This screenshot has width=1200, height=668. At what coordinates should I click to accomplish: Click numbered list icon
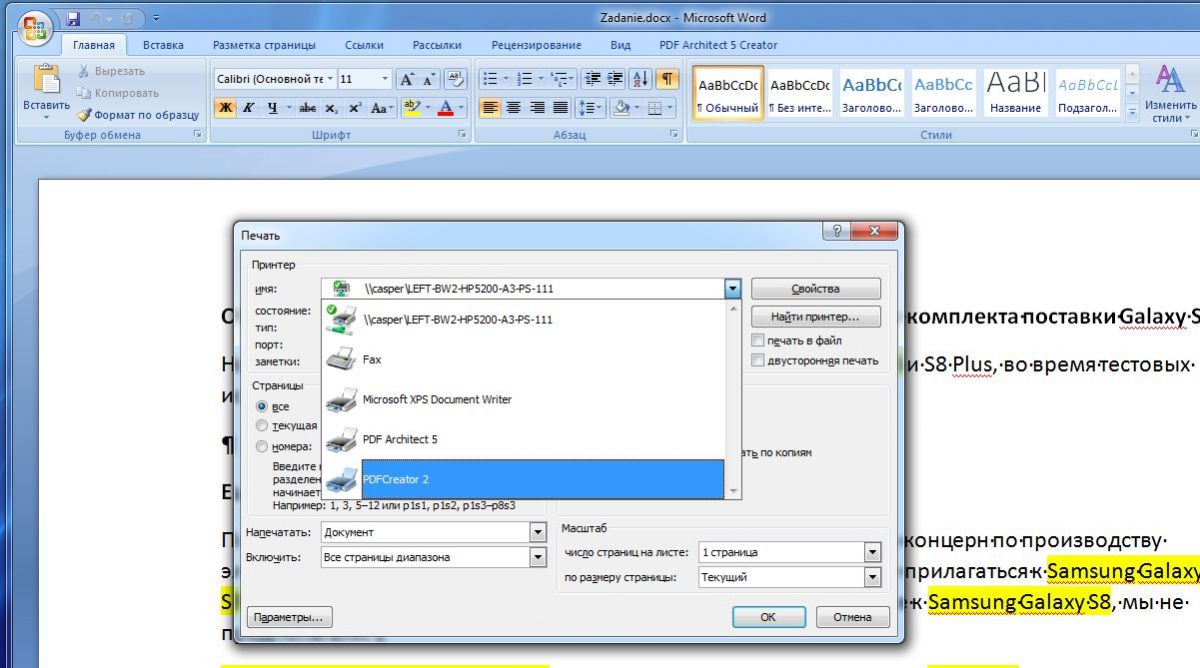(x=523, y=79)
